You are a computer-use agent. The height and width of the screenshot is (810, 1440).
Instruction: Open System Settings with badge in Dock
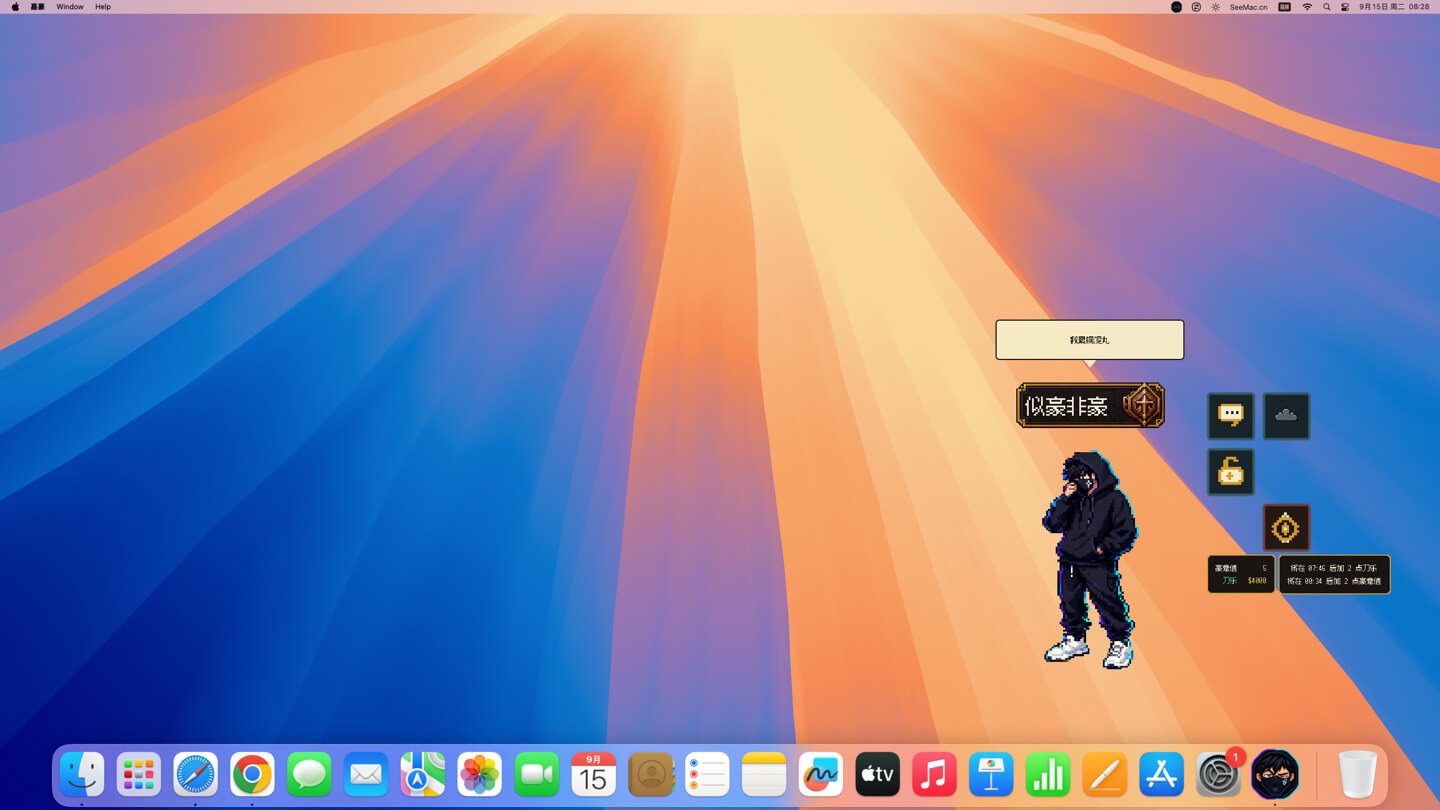pos(1219,775)
